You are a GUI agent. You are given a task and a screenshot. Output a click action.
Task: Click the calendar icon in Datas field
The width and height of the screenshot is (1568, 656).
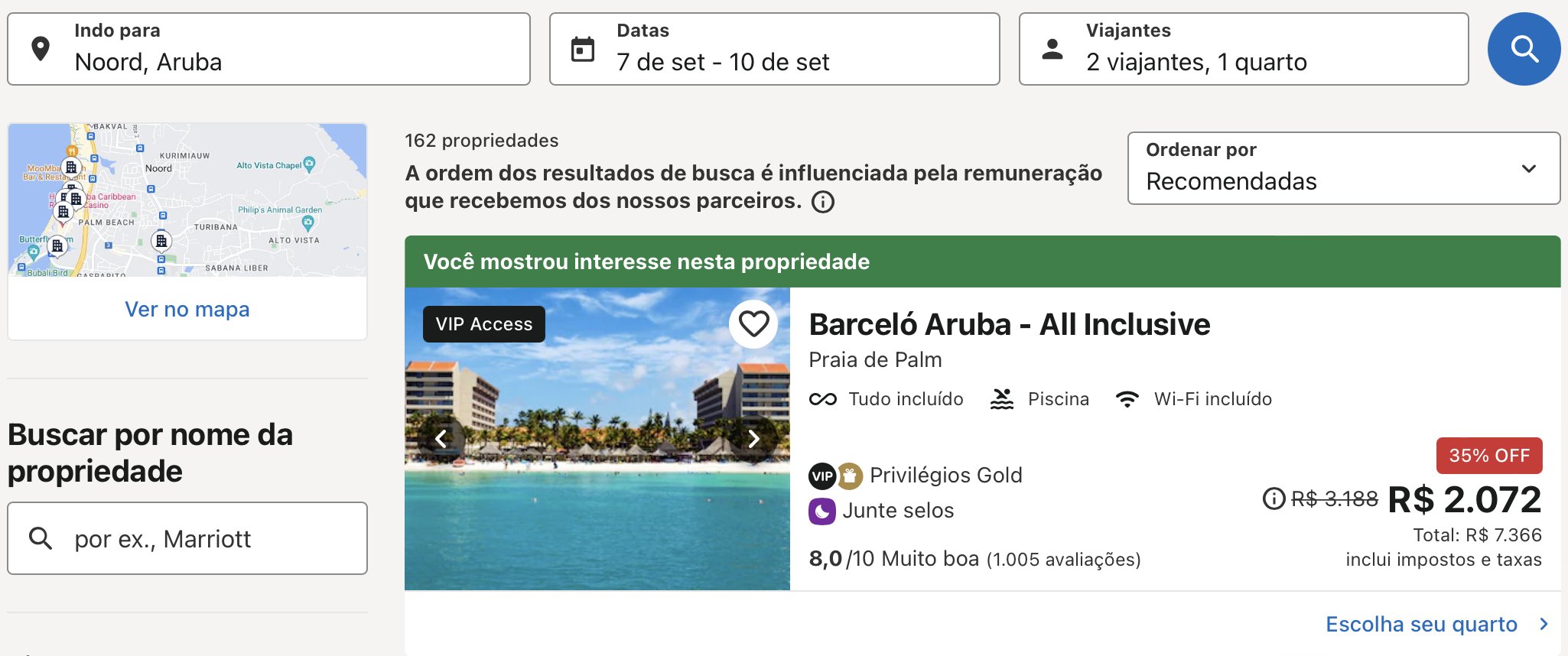pyautogui.click(x=583, y=49)
